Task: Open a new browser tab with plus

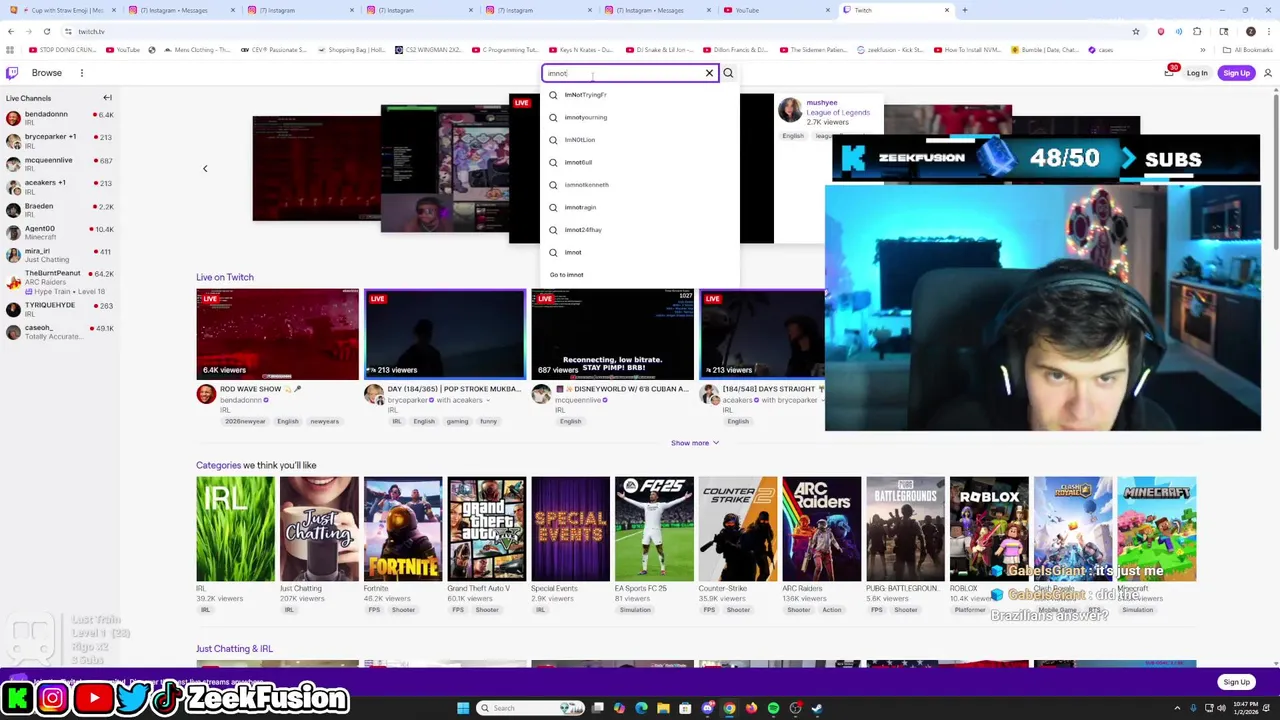Action: click(964, 10)
